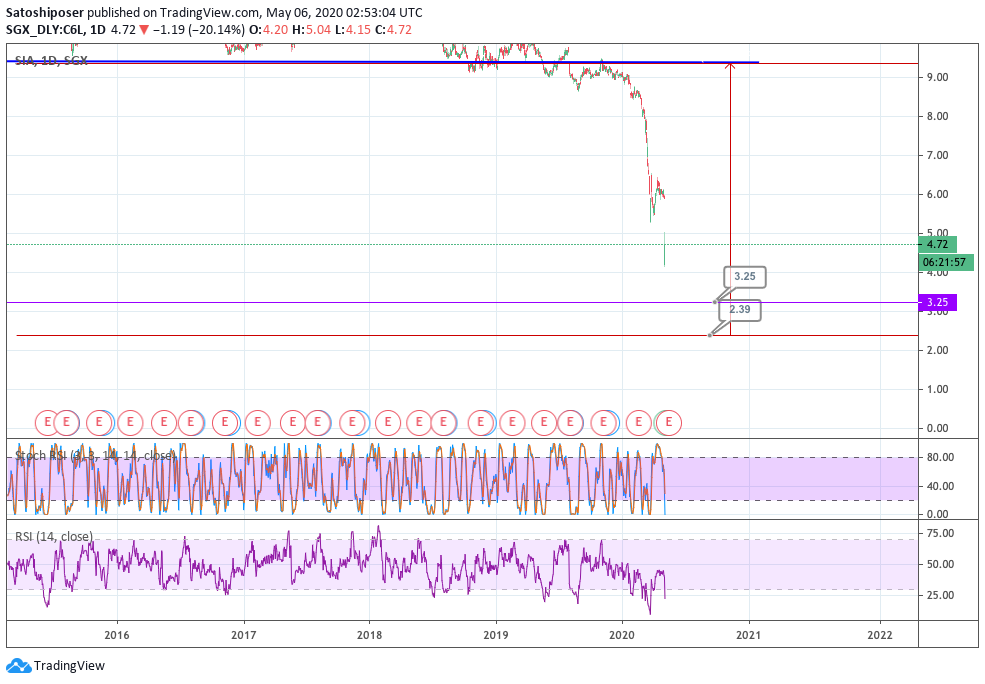Select the H:5.04 high value in header
The image size is (985, 684).
coord(311,30)
